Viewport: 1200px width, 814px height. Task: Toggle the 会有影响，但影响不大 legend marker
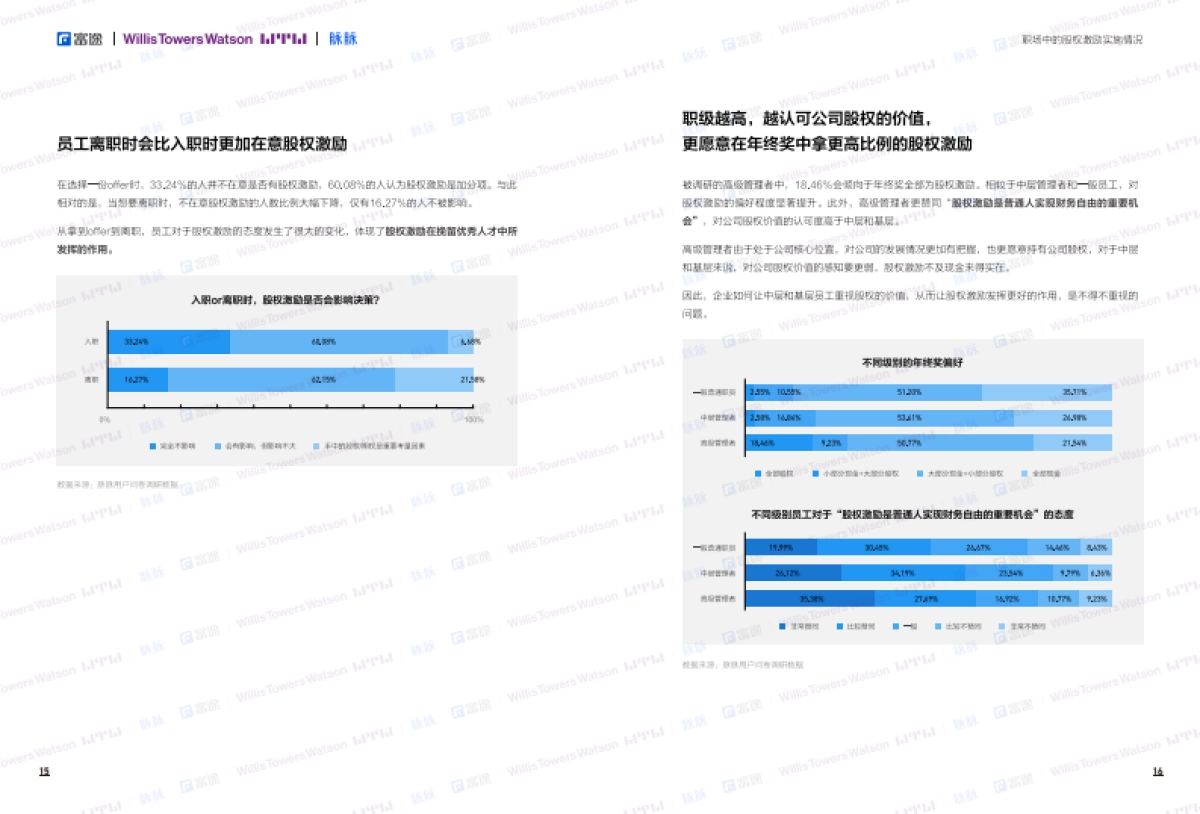tap(217, 448)
